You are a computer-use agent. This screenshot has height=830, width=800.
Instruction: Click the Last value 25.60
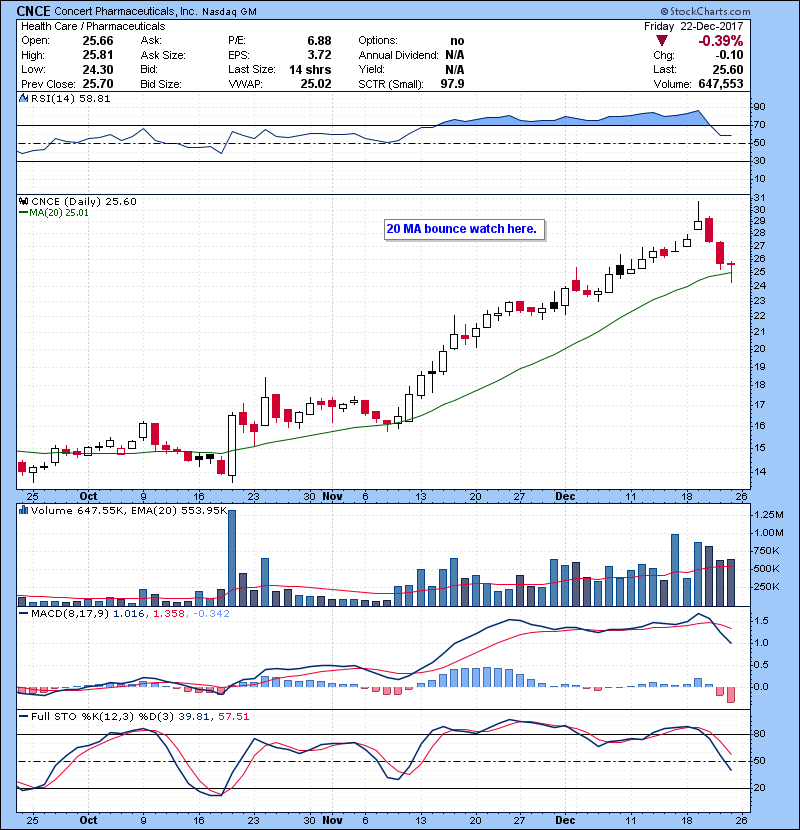coord(728,69)
